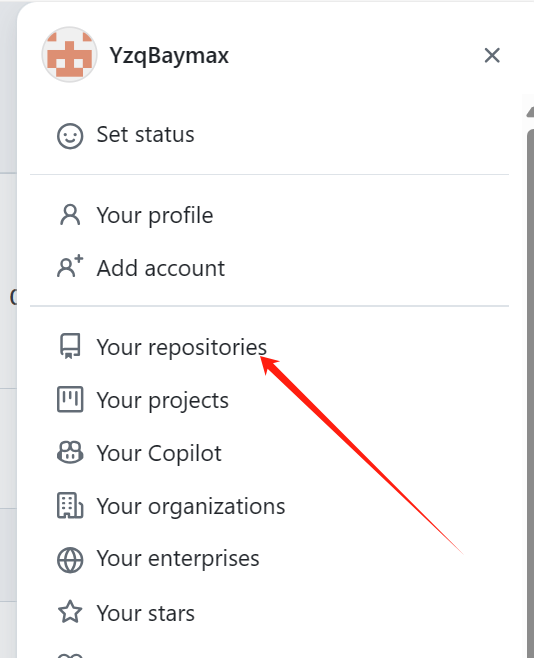Click the project board icon
This screenshot has height=658, width=534.
[x=70, y=399]
